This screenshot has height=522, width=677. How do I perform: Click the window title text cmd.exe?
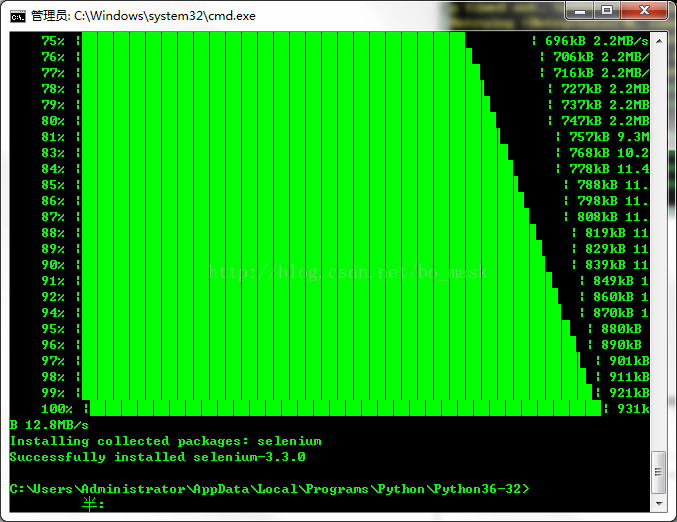(143, 16)
